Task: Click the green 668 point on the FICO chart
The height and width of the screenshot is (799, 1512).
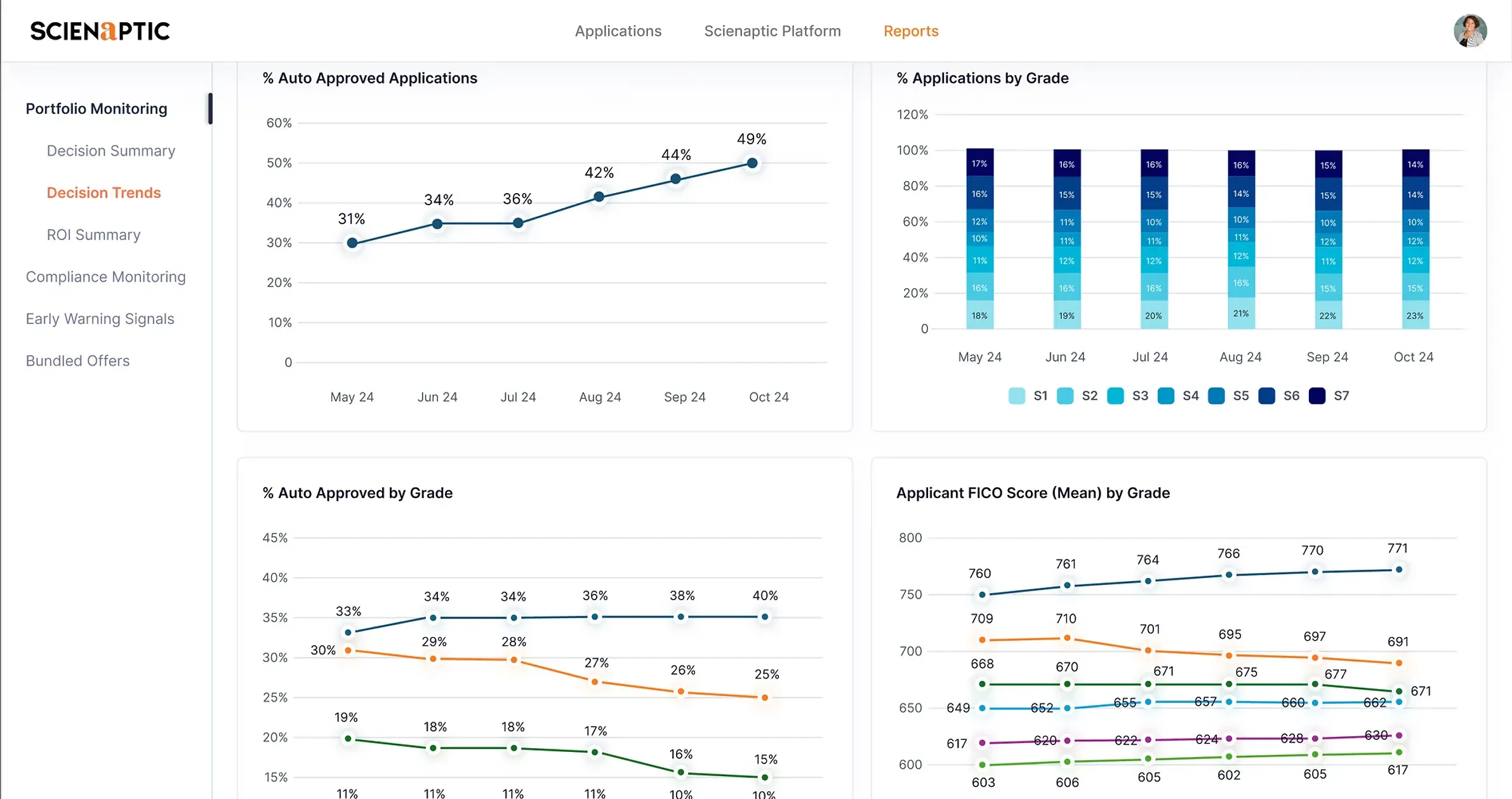Action: tap(983, 684)
